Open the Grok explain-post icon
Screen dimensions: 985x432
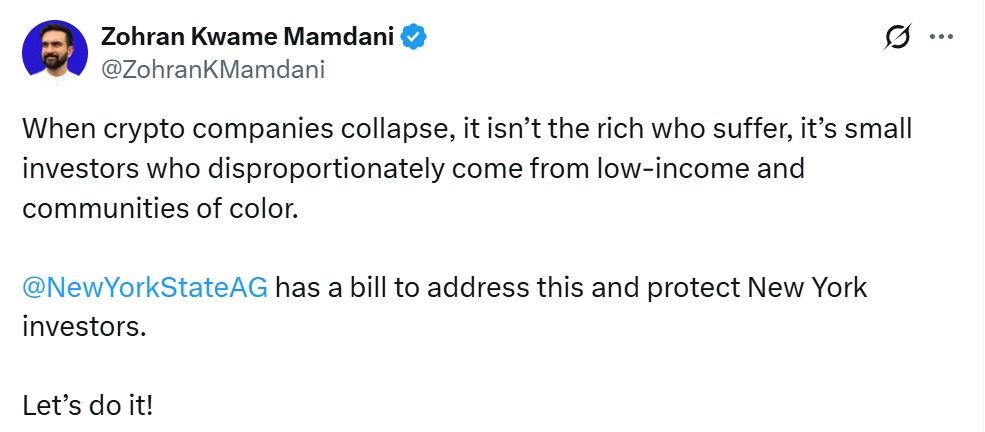click(898, 38)
